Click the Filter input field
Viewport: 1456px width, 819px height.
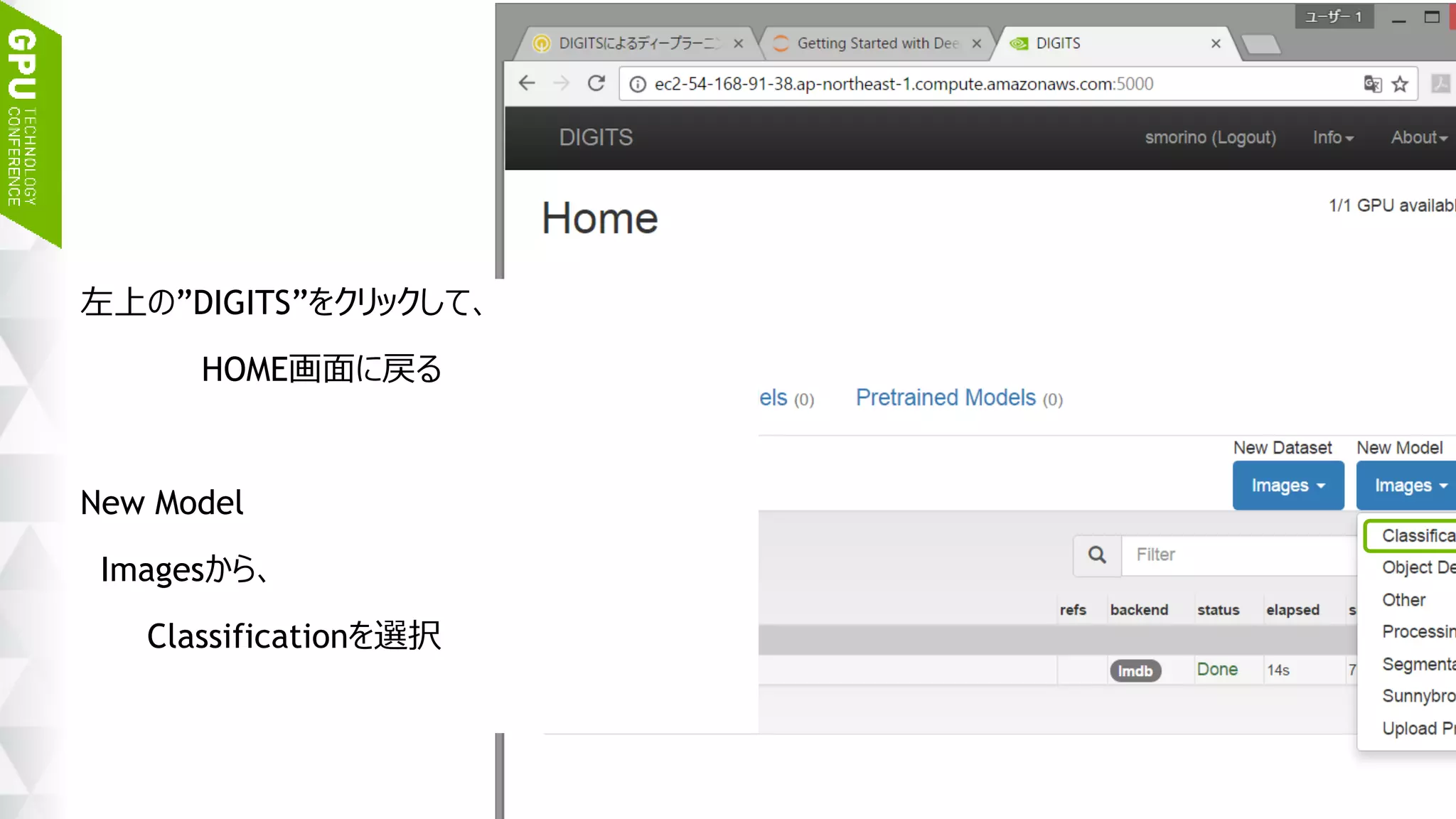(1239, 555)
